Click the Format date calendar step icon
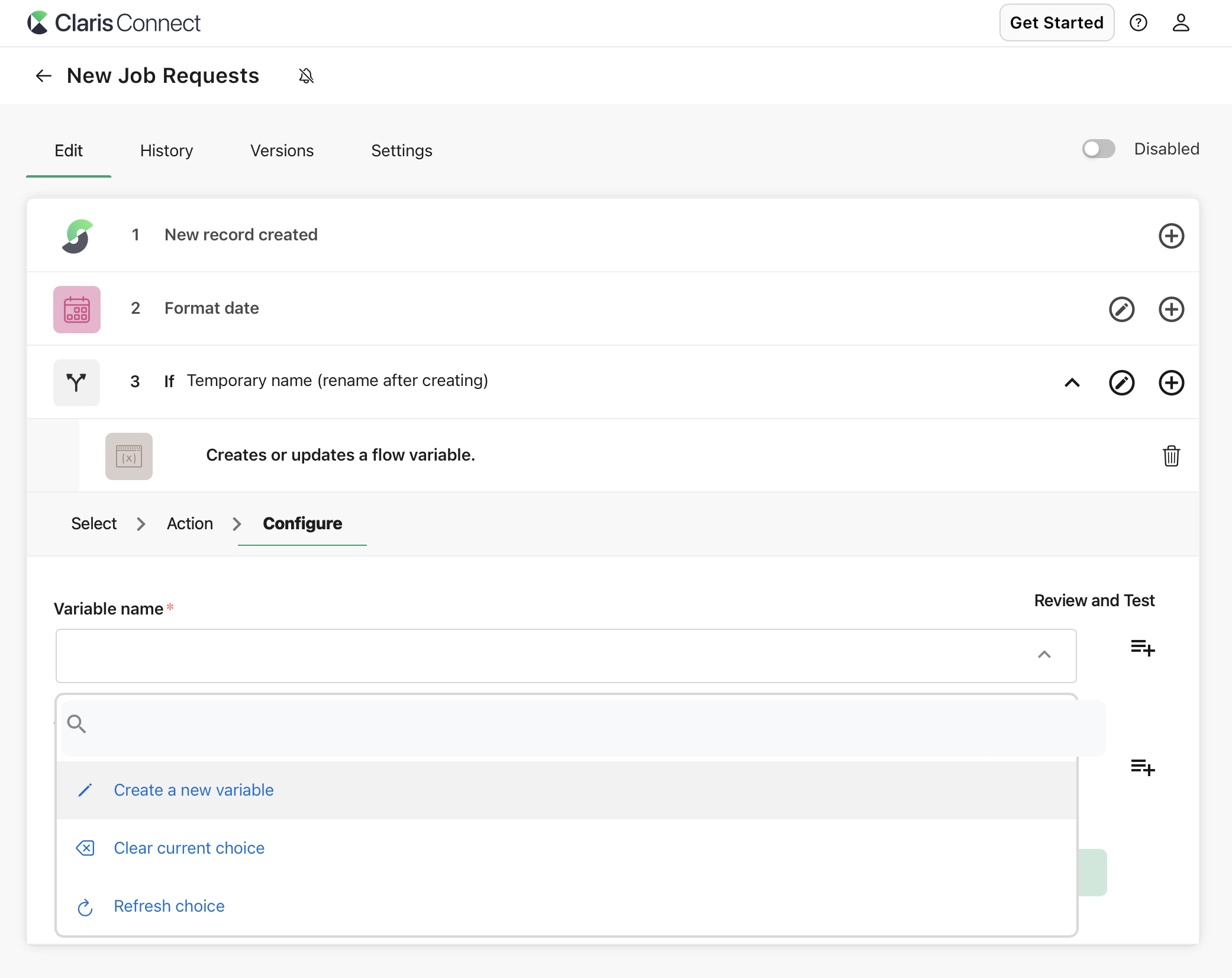The image size is (1232, 978). tap(77, 309)
